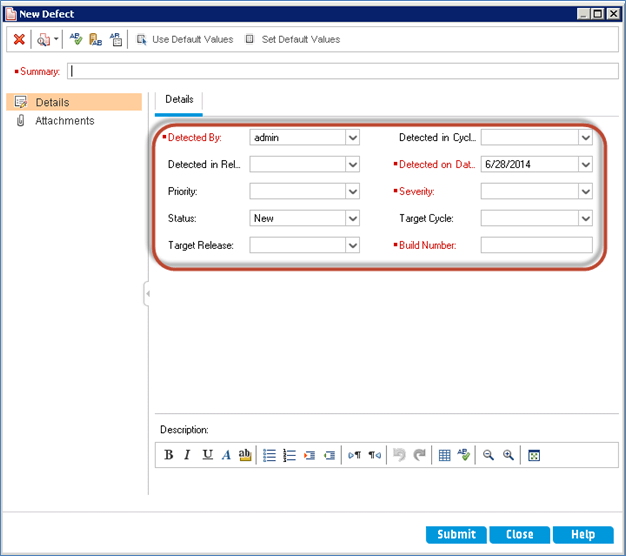
Task: Click Use Default Values
Action: click(185, 40)
